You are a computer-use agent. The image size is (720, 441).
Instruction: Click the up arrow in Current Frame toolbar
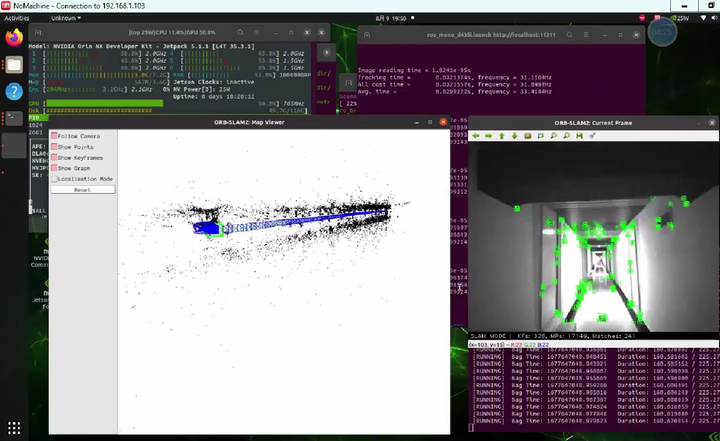pos(502,136)
